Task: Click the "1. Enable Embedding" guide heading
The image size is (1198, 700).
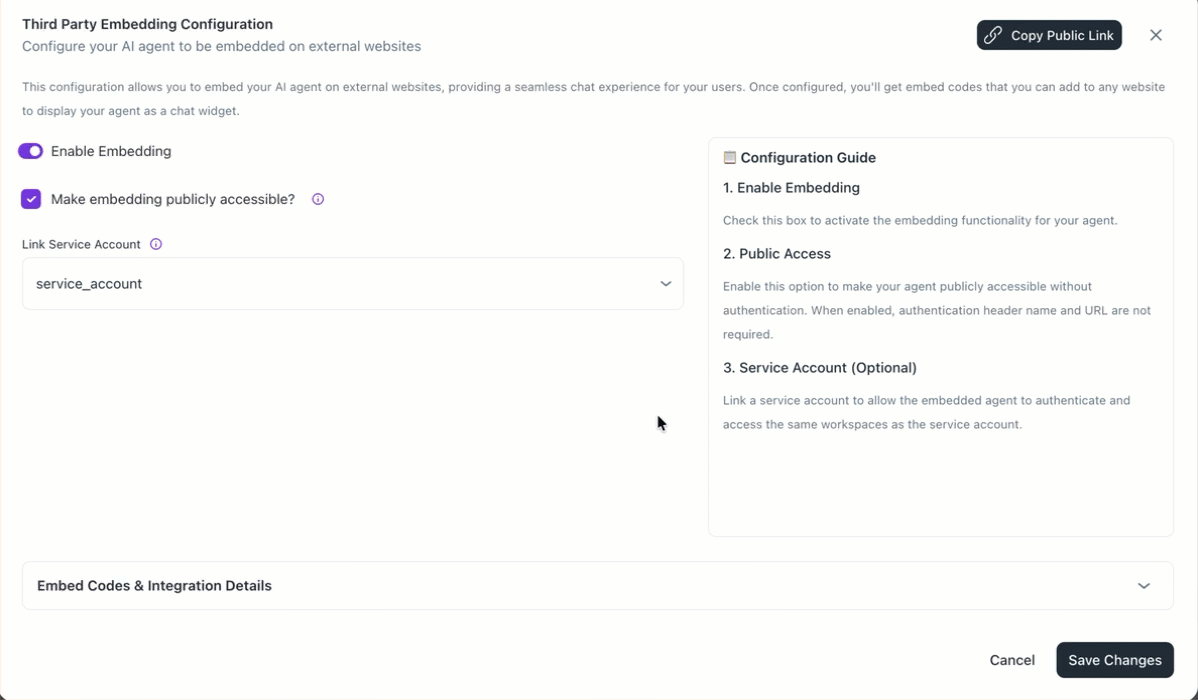Action: tap(791, 188)
